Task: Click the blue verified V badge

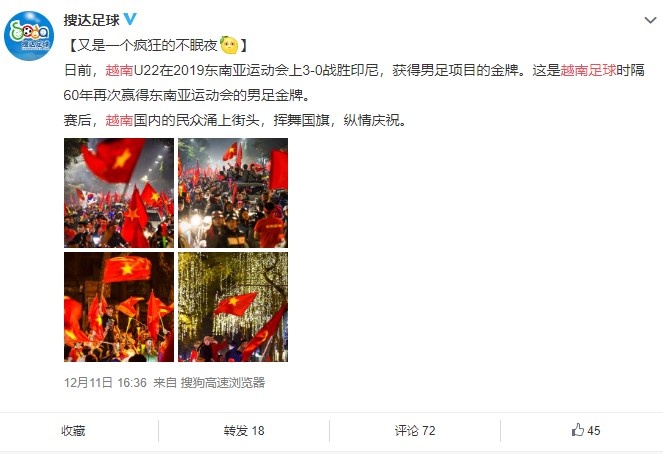Action: (130, 19)
